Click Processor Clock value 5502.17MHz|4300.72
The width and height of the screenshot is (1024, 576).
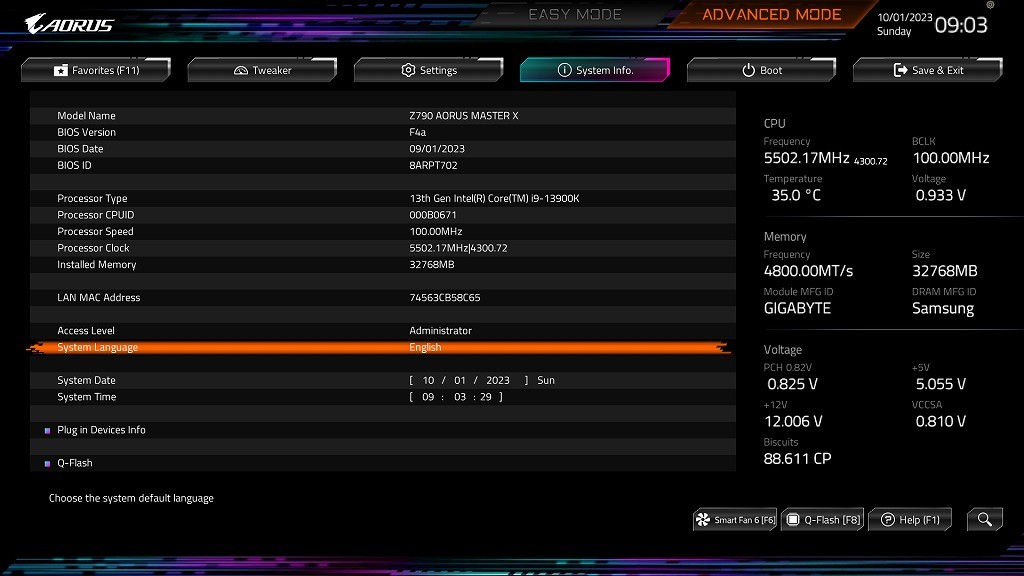coord(458,248)
